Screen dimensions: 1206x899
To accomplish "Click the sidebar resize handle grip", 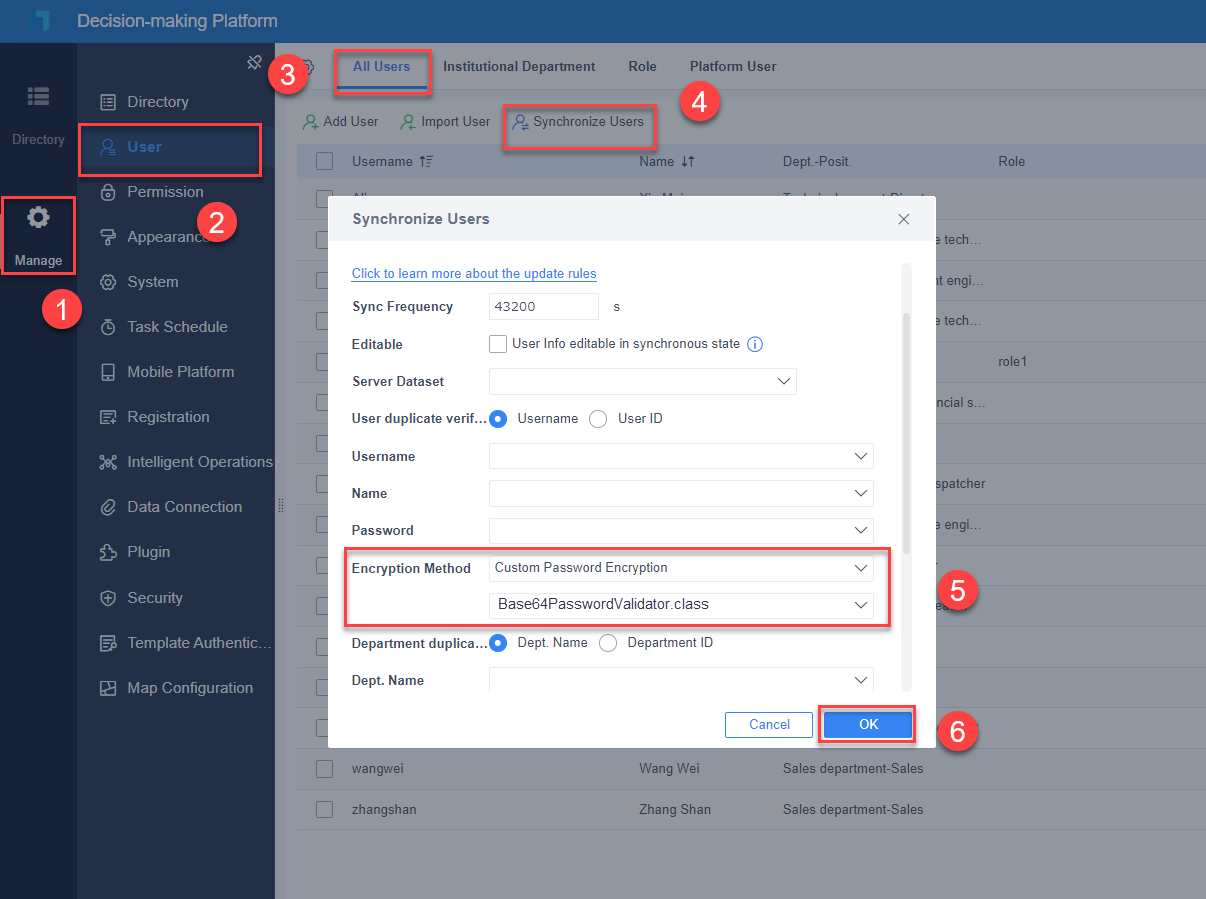I will (281, 506).
